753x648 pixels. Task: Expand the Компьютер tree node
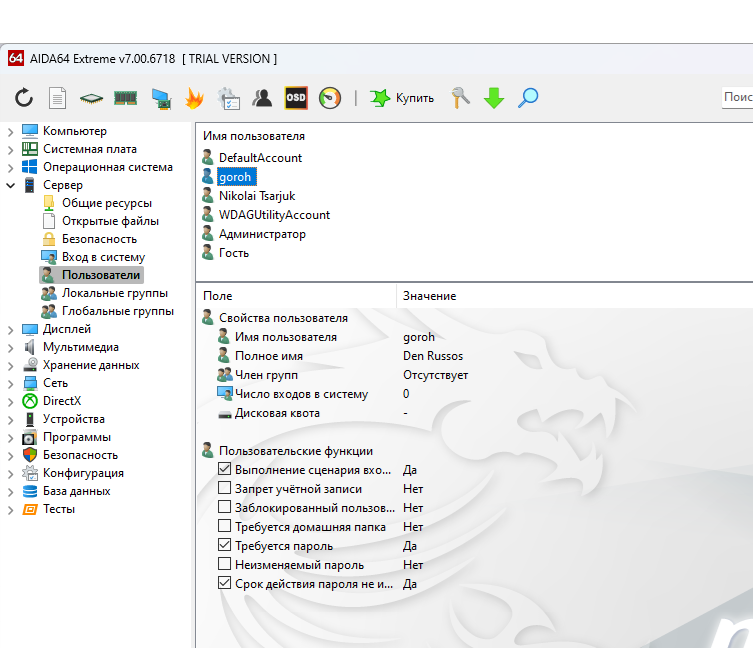coord(11,132)
